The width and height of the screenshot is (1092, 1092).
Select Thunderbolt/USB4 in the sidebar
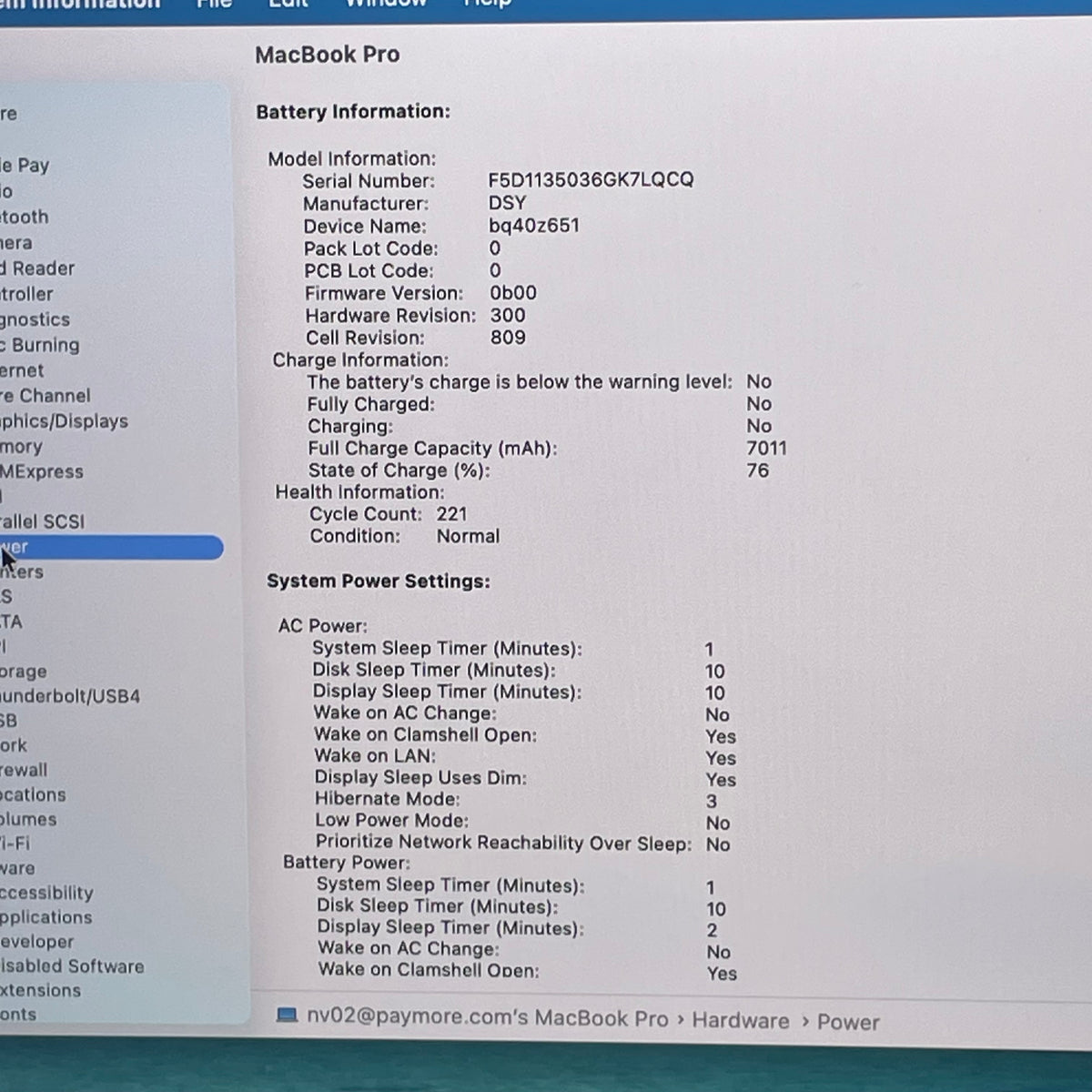click(70, 696)
